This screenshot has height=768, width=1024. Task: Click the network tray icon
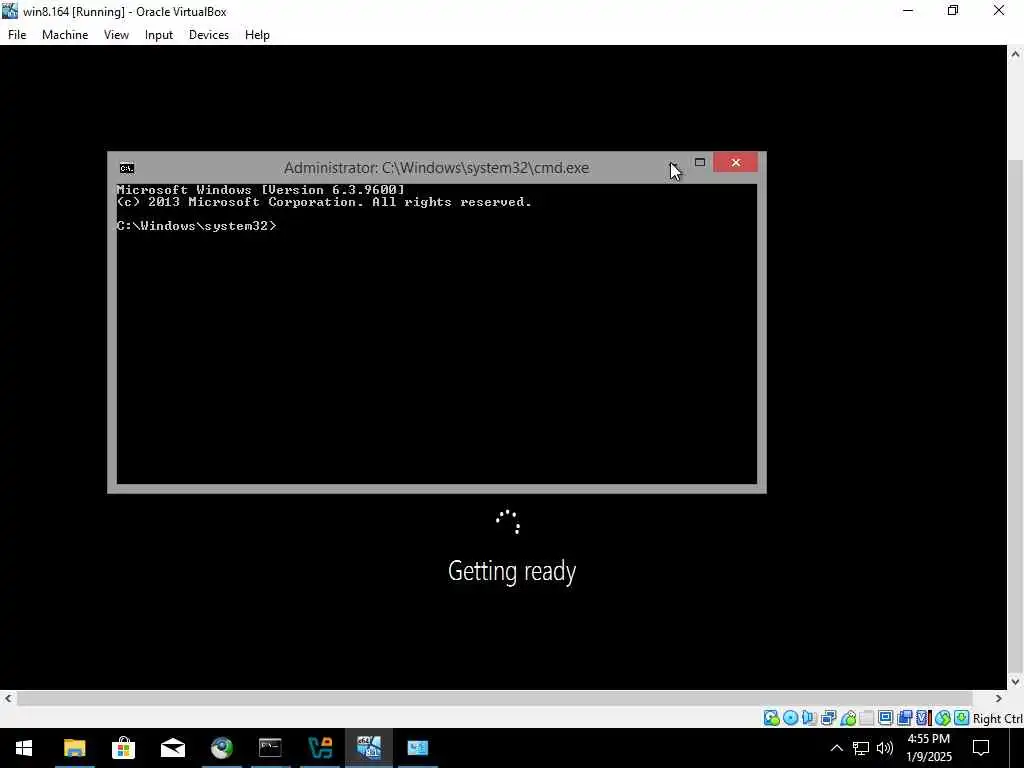point(861,748)
